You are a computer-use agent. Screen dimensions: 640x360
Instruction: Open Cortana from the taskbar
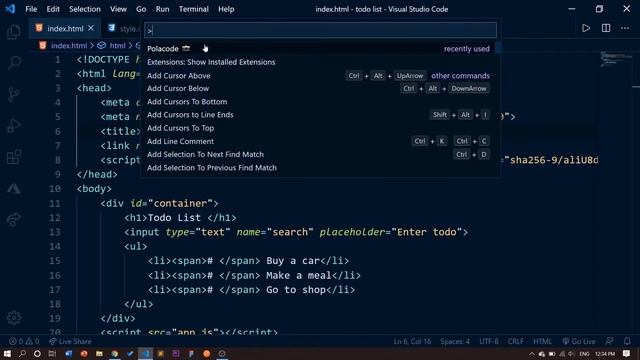[x=37, y=353]
